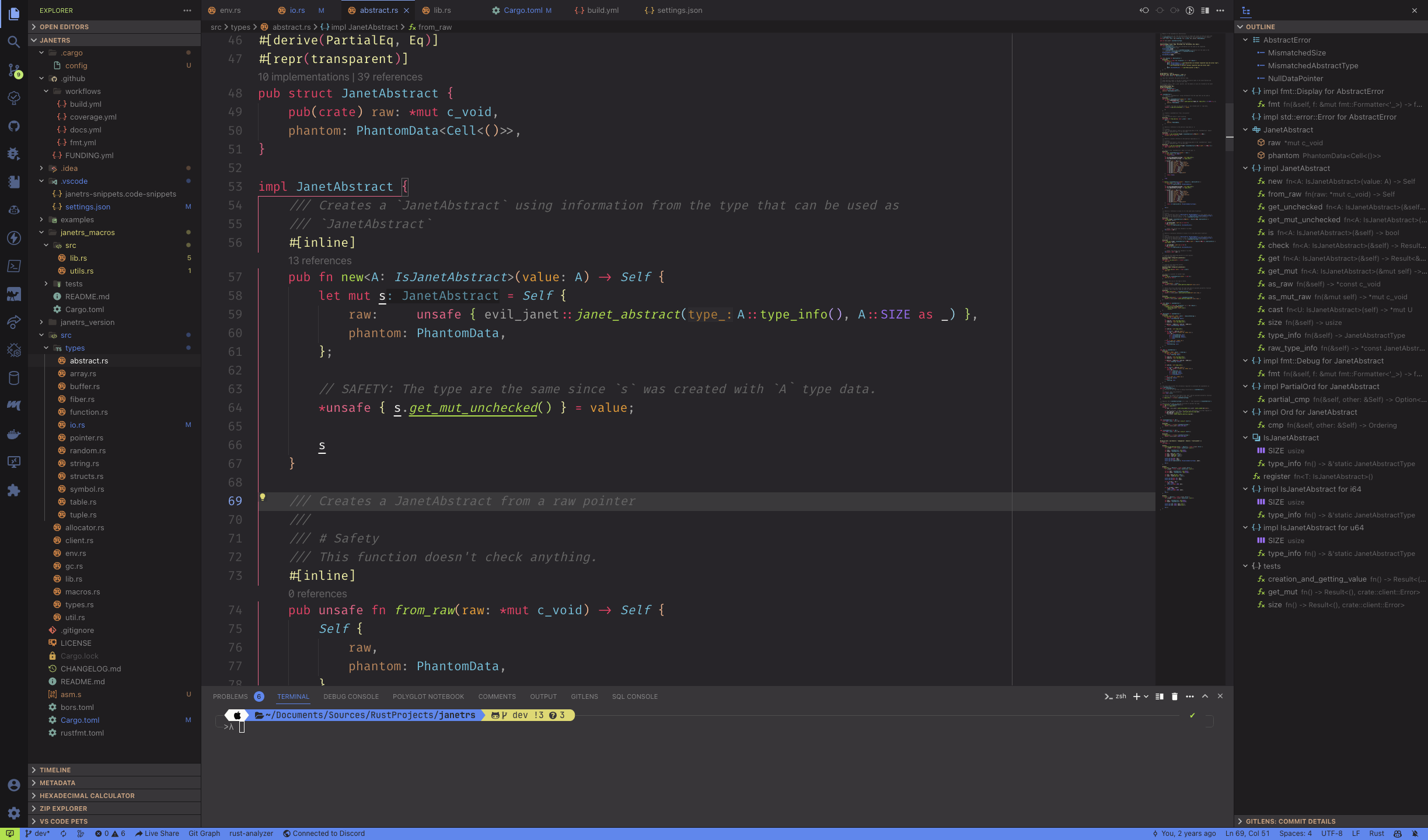Open the Accounts icon in activity bar
This screenshot has height=840, width=1428.
14,785
